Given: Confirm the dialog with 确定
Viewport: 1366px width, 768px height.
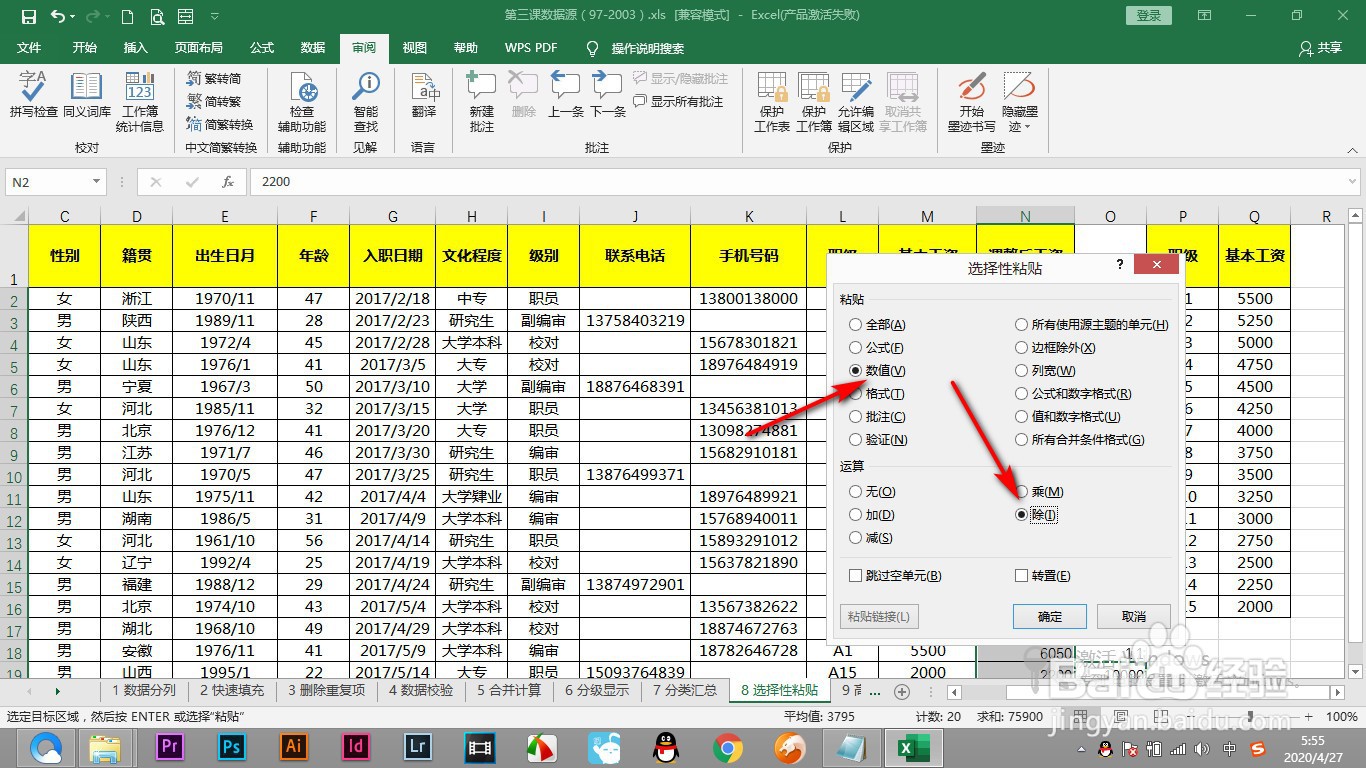Looking at the screenshot, I should tap(1050, 616).
